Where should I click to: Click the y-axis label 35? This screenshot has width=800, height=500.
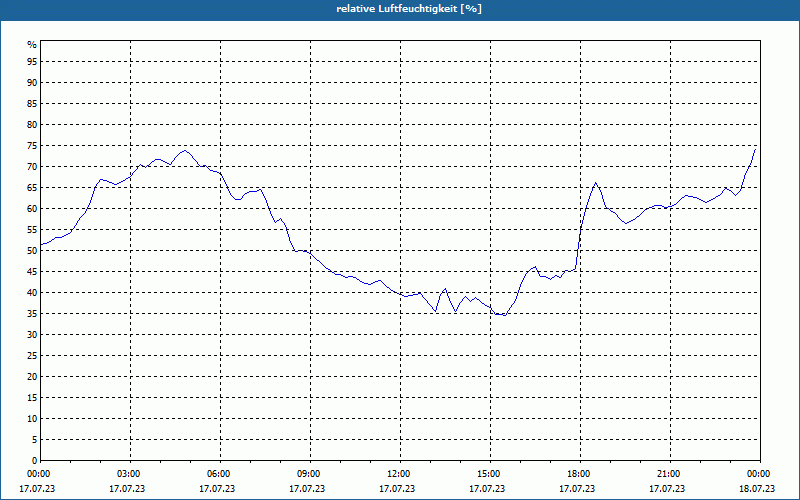click(32, 313)
